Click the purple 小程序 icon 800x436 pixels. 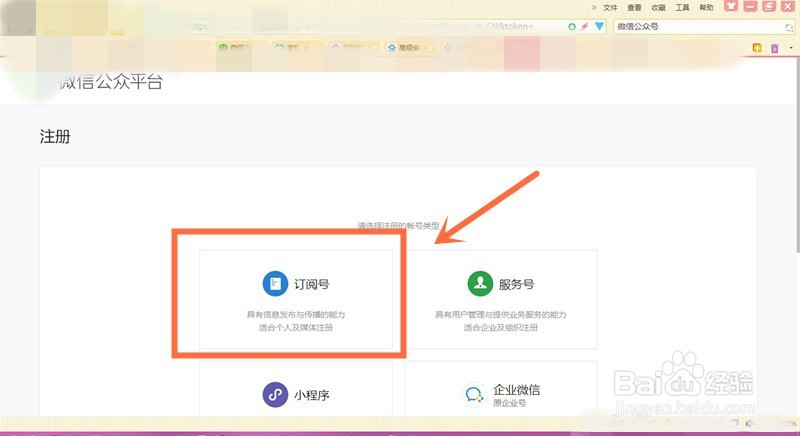pyautogui.click(x=275, y=395)
